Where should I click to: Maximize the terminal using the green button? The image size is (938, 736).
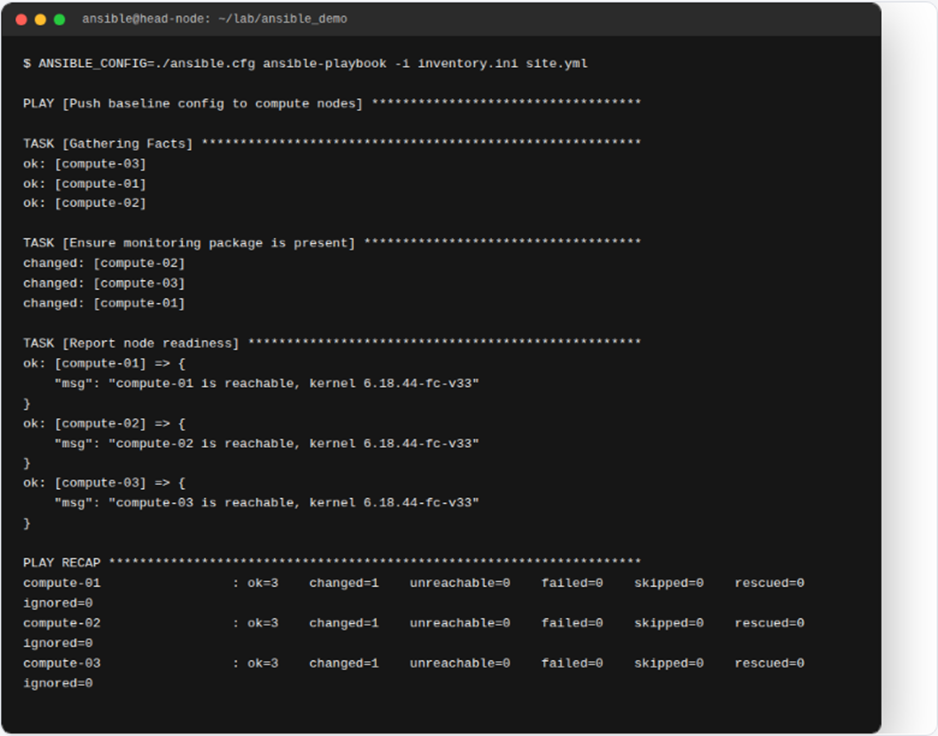60,19
